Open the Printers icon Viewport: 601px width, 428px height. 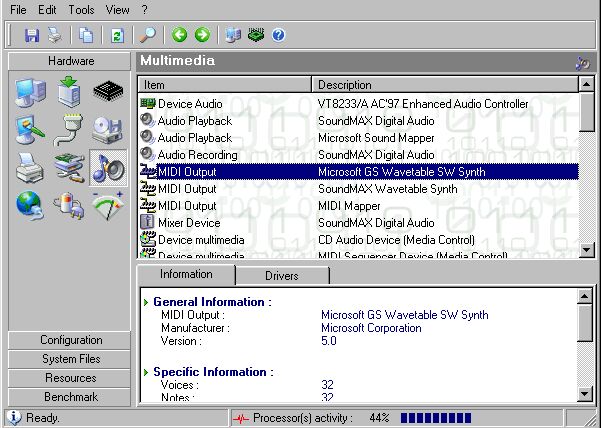(30, 168)
